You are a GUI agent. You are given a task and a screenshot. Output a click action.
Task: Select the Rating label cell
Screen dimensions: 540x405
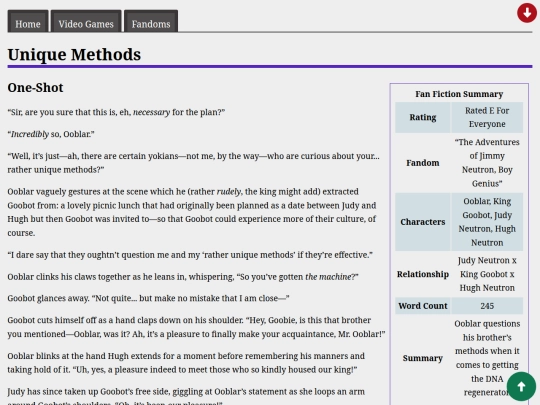point(423,117)
